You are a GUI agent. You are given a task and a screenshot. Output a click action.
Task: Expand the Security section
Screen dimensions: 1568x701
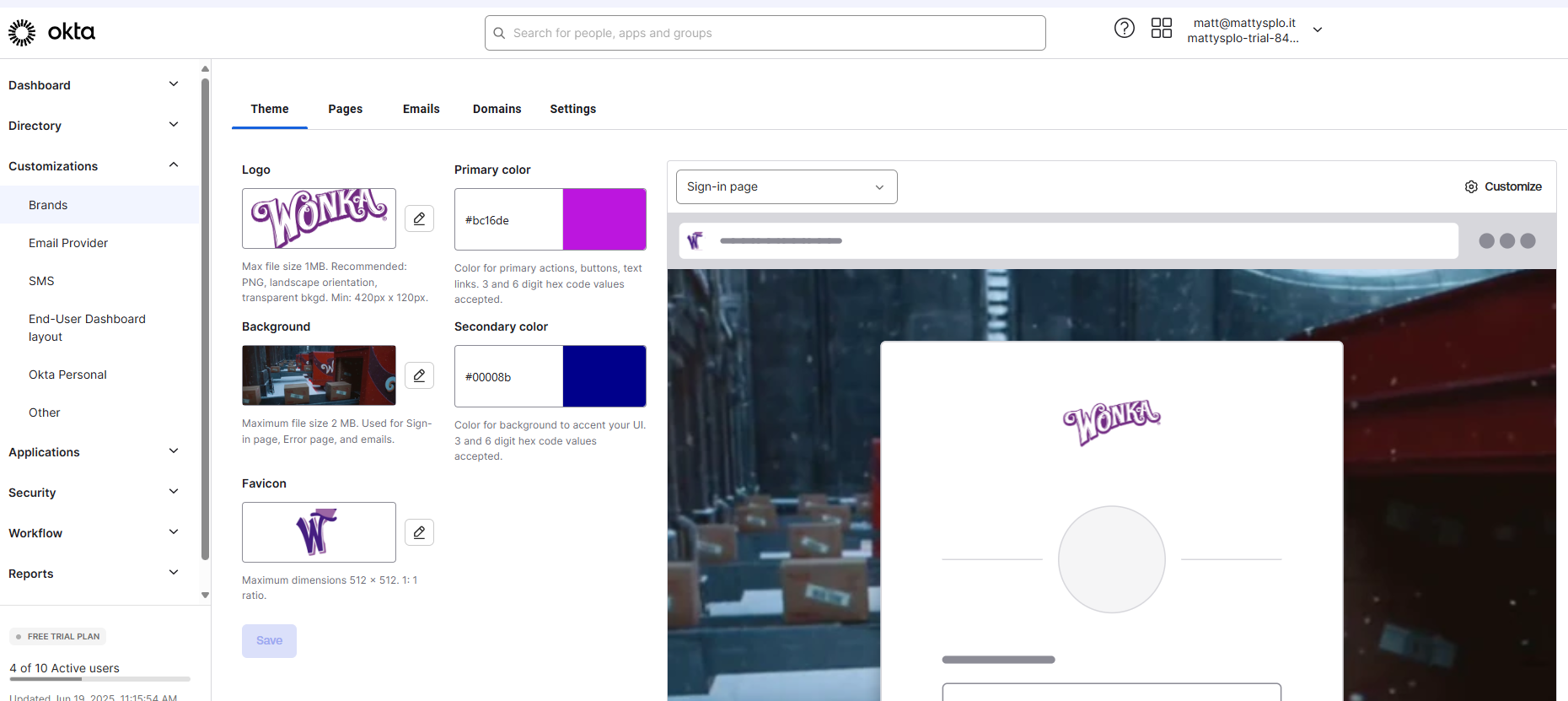174,492
